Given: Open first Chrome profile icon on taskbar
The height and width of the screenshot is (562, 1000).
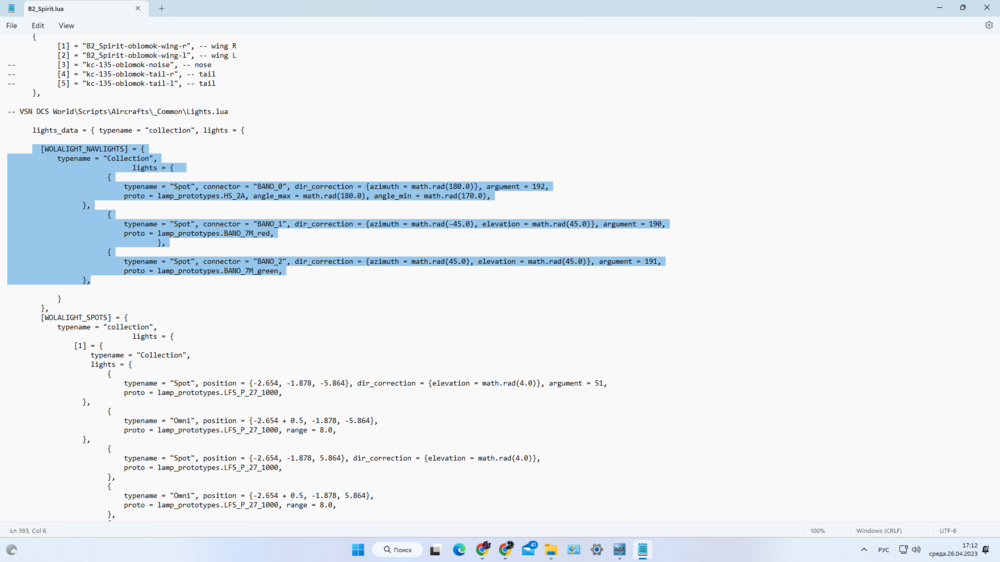Looking at the screenshot, I should pyautogui.click(x=483, y=549).
